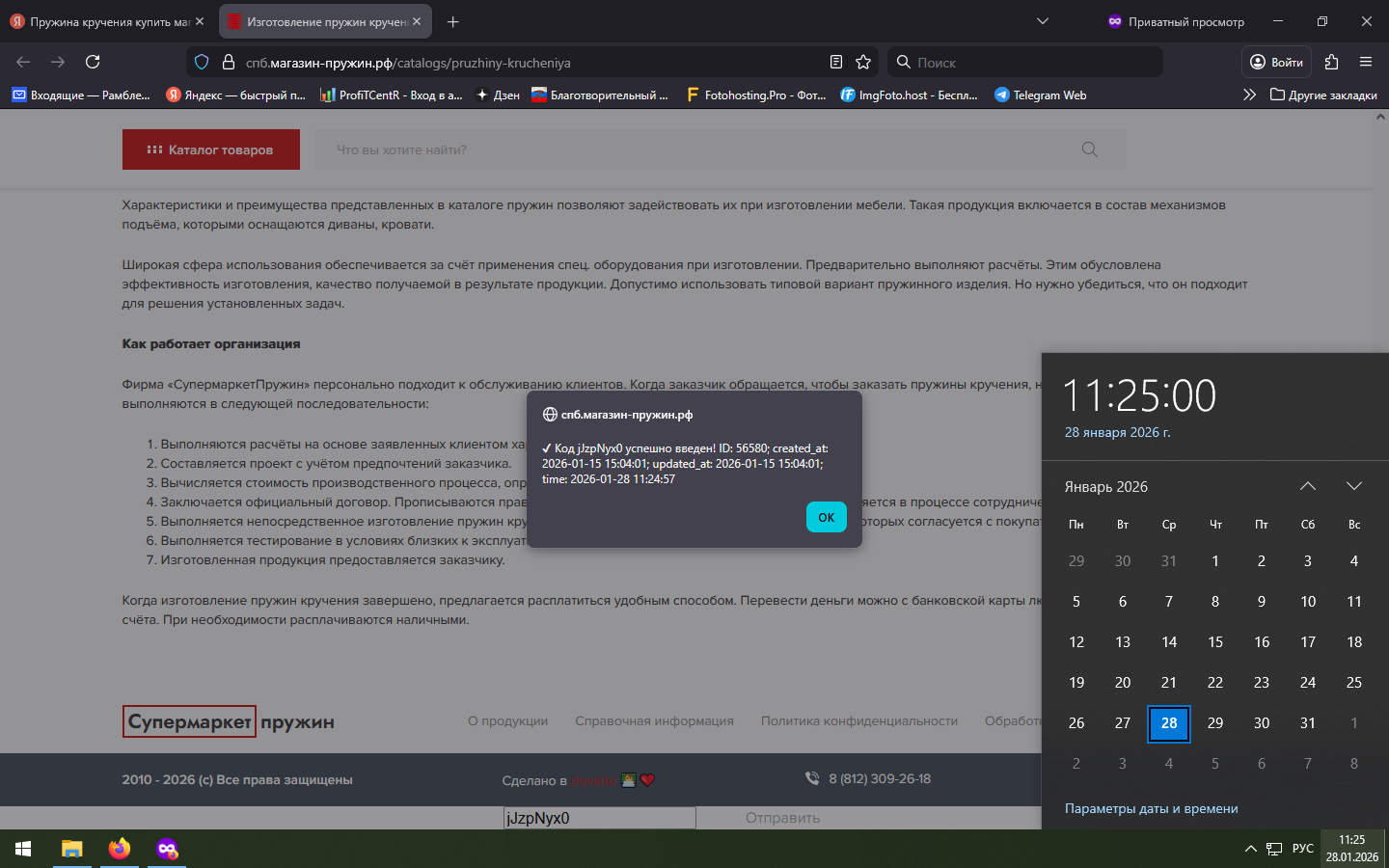Select January 15 in the calendar
Image resolution: width=1389 pixels, height=868 pixels.
tap(1214, 641)
